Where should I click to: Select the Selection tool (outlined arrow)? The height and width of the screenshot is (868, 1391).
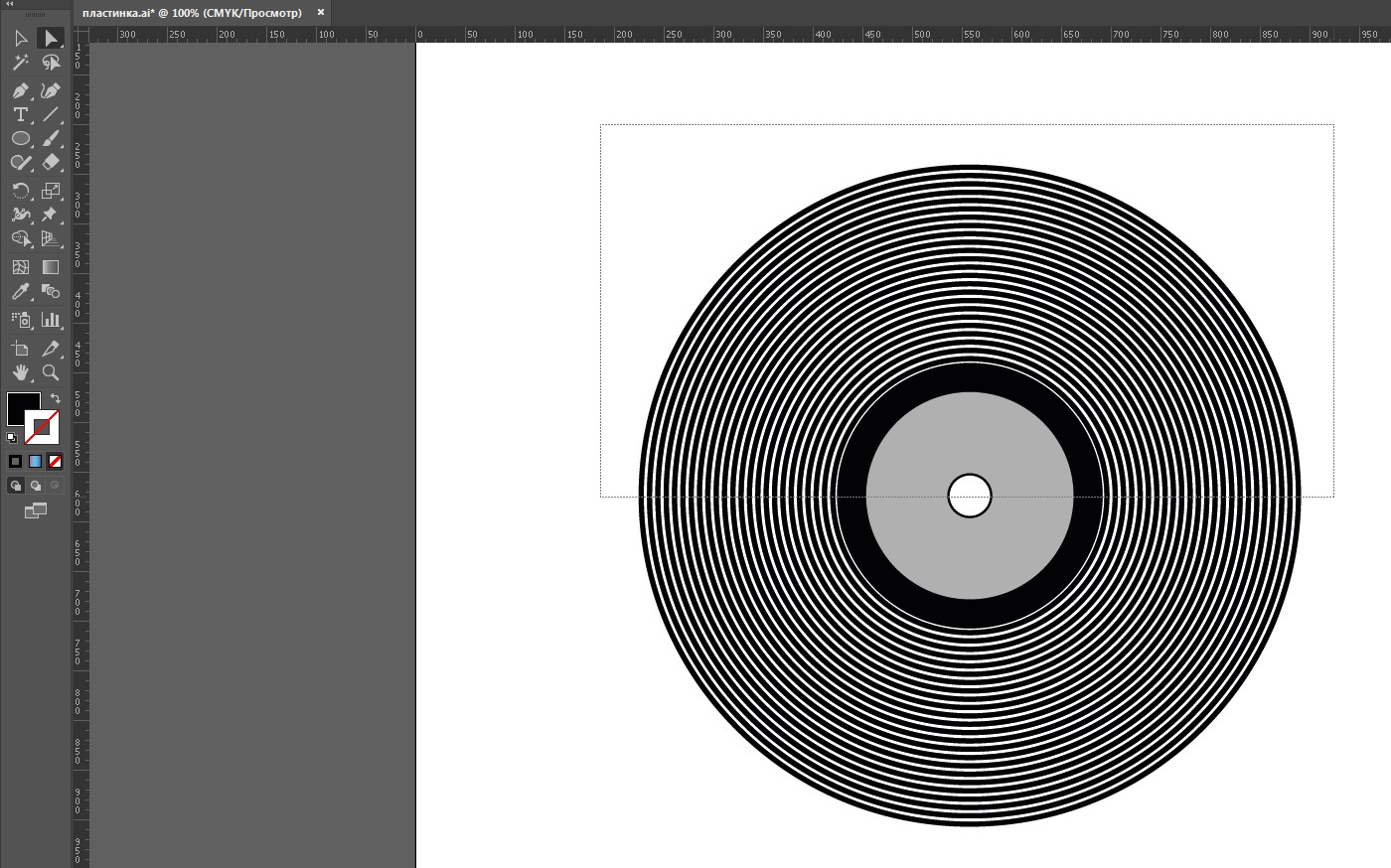(20, 39)
